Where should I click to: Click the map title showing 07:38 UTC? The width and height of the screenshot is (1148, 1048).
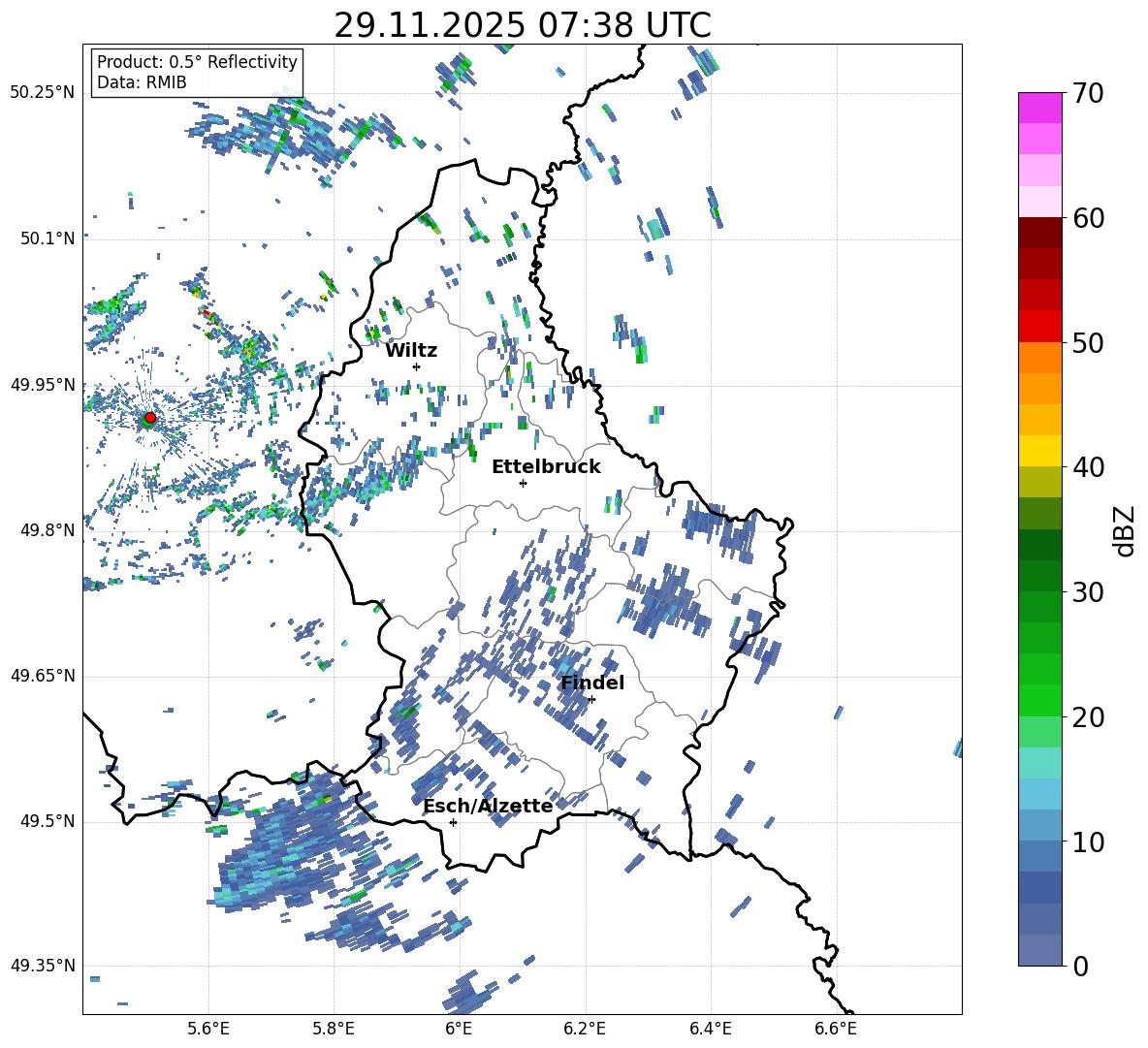point(523,25)
